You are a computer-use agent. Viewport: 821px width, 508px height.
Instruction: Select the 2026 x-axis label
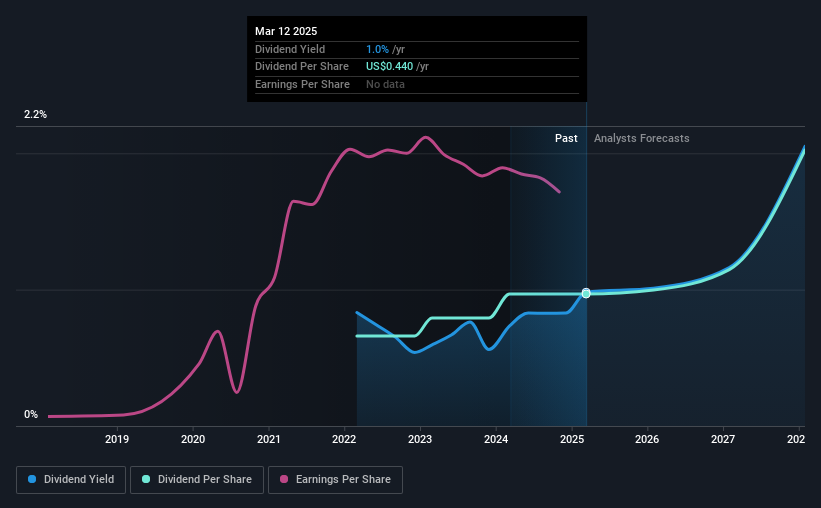(x=647, y=439)
